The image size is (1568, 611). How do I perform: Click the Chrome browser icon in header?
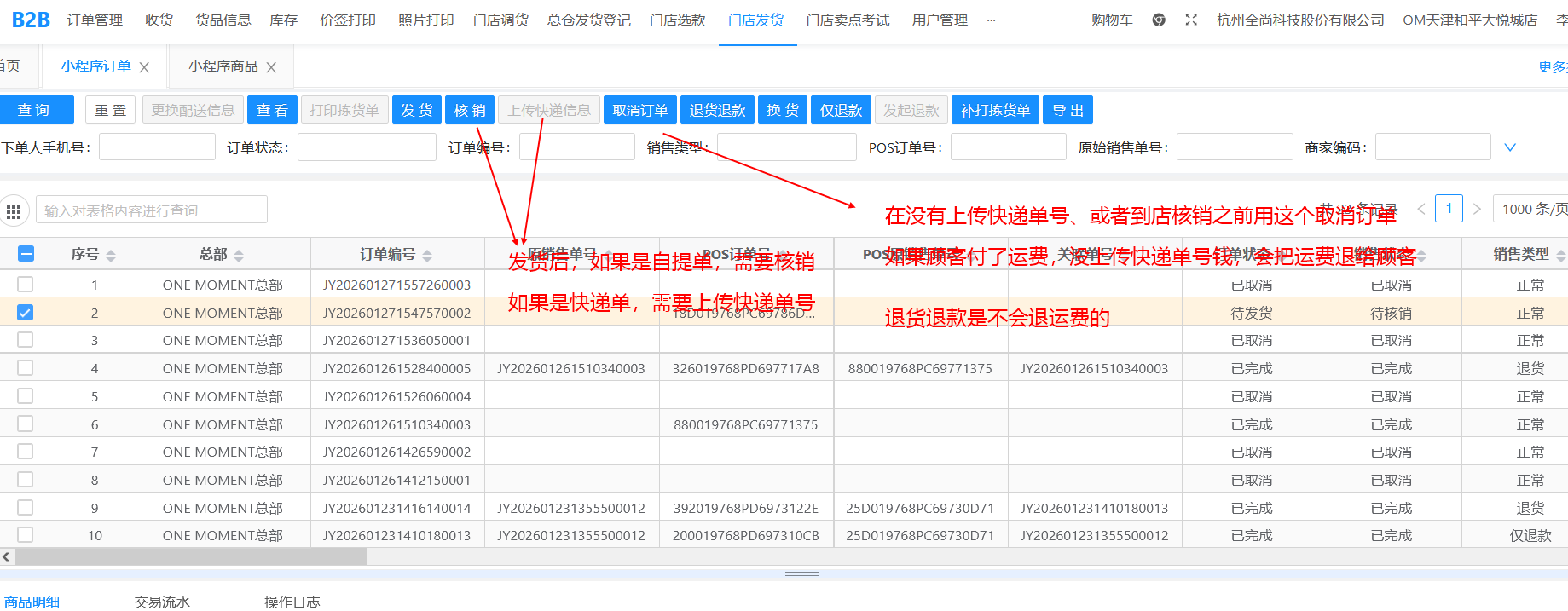click(1158, 20)
